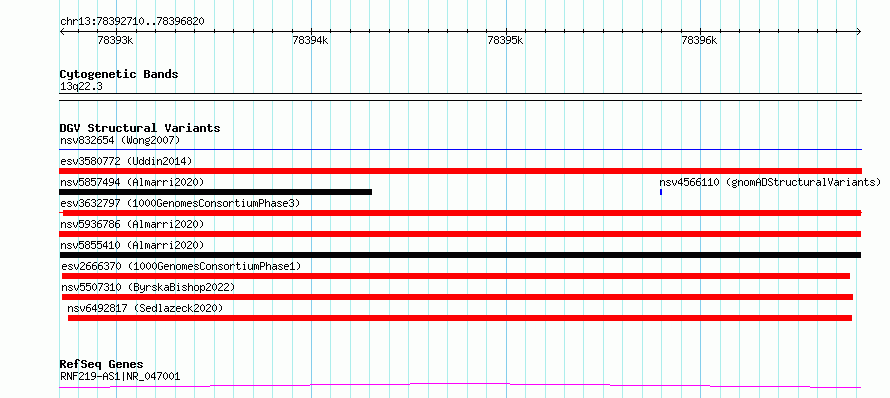This screenshot has width=890, height=398.
Task: Click the right arrow of the ruler
Action: [x=859, y=31]
